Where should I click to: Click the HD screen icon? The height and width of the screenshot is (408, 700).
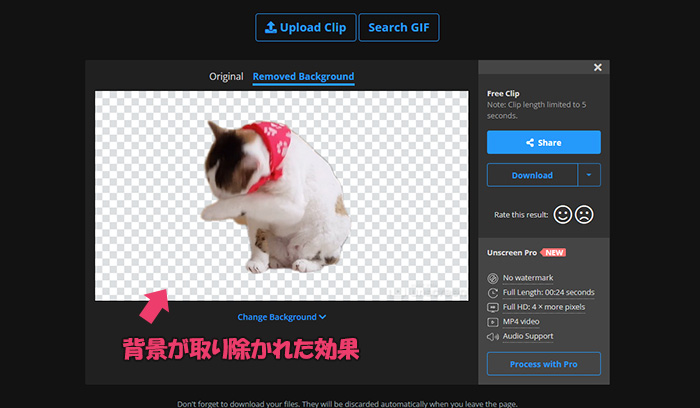tap(493, 308)
